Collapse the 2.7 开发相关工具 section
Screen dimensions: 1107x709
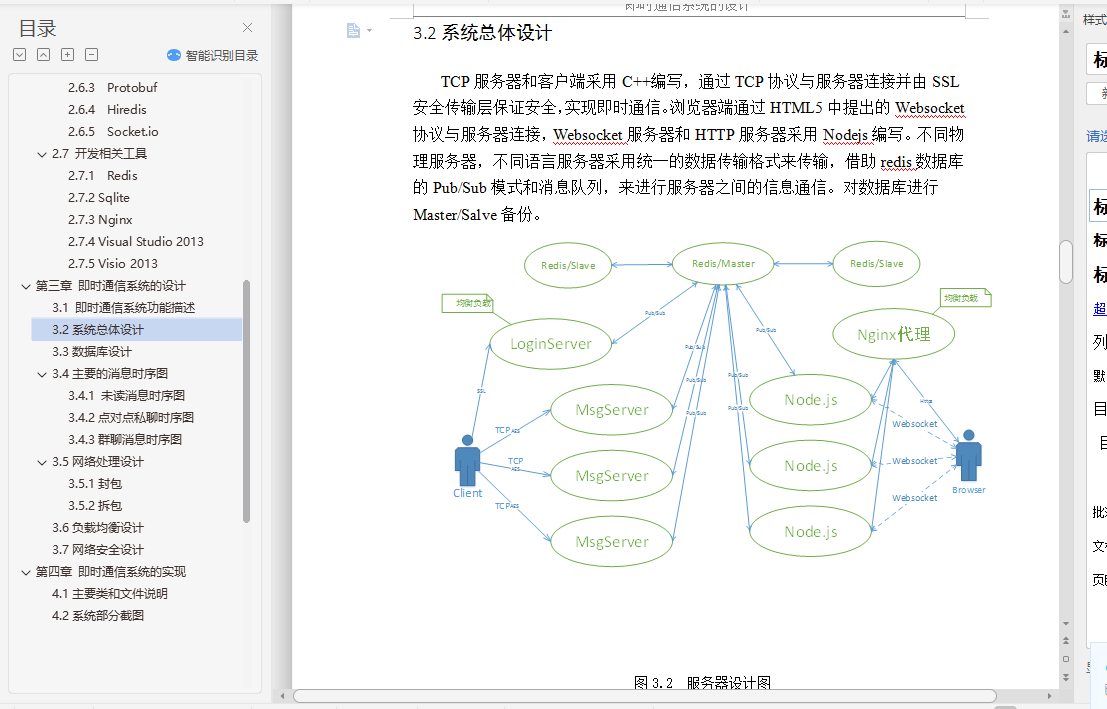click(42, 154)
